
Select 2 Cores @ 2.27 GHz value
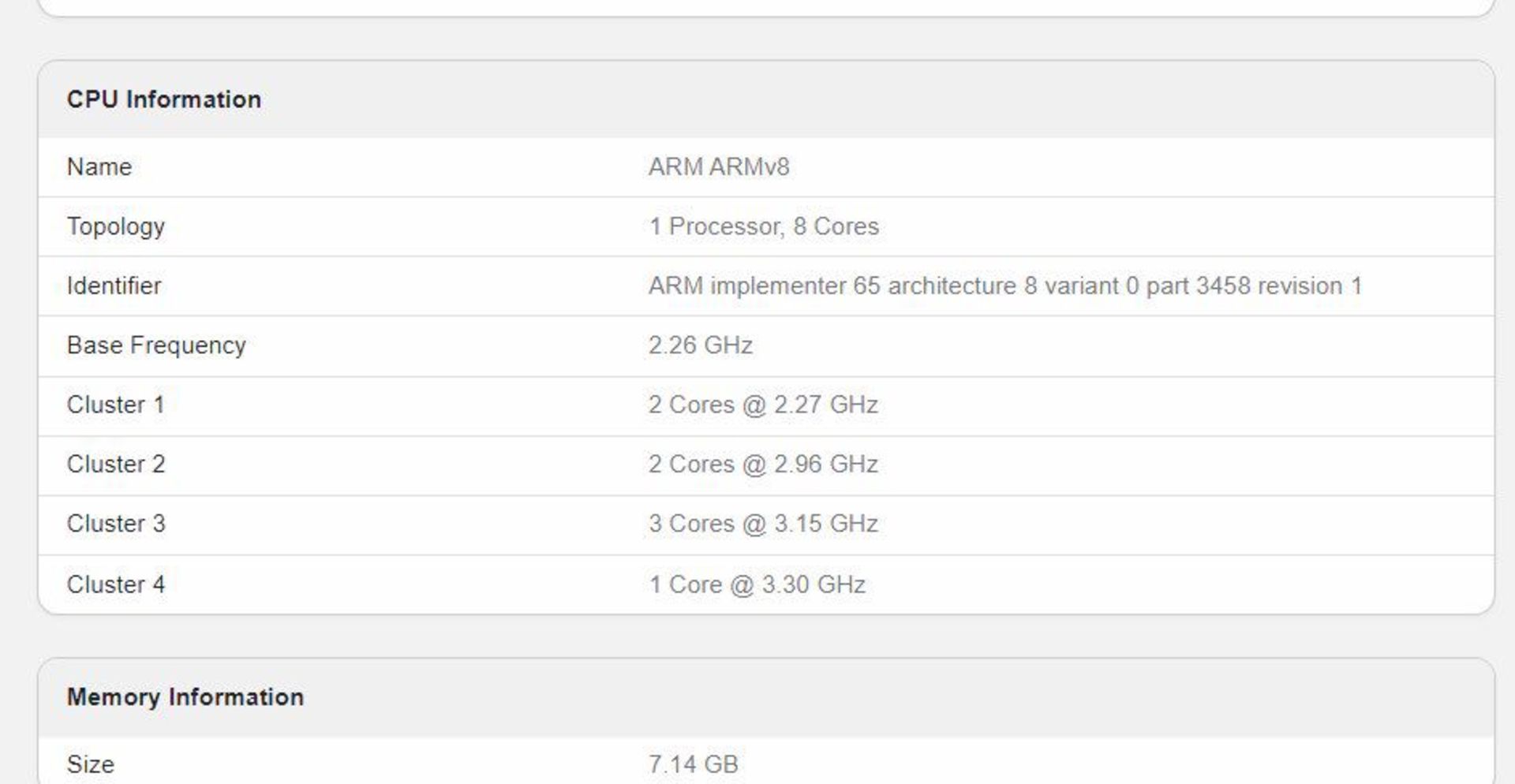click(x=763, y=404)
